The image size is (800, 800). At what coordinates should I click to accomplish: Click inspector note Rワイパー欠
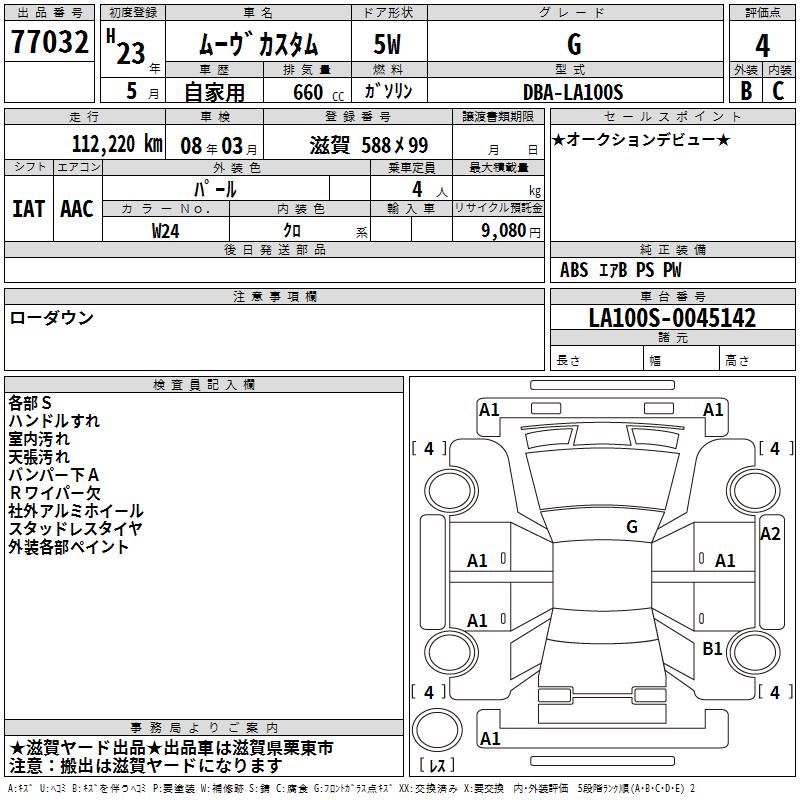(x=55, y=493)
